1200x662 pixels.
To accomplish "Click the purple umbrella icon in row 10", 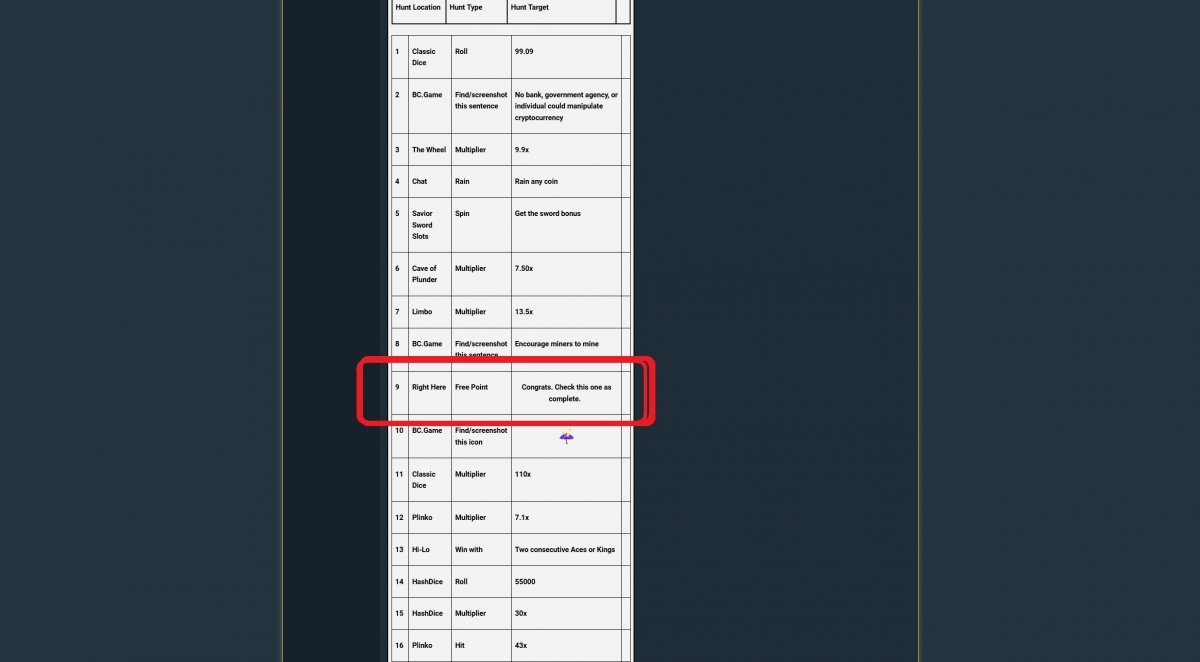I will pyautogui.click(x=566, y=436).
